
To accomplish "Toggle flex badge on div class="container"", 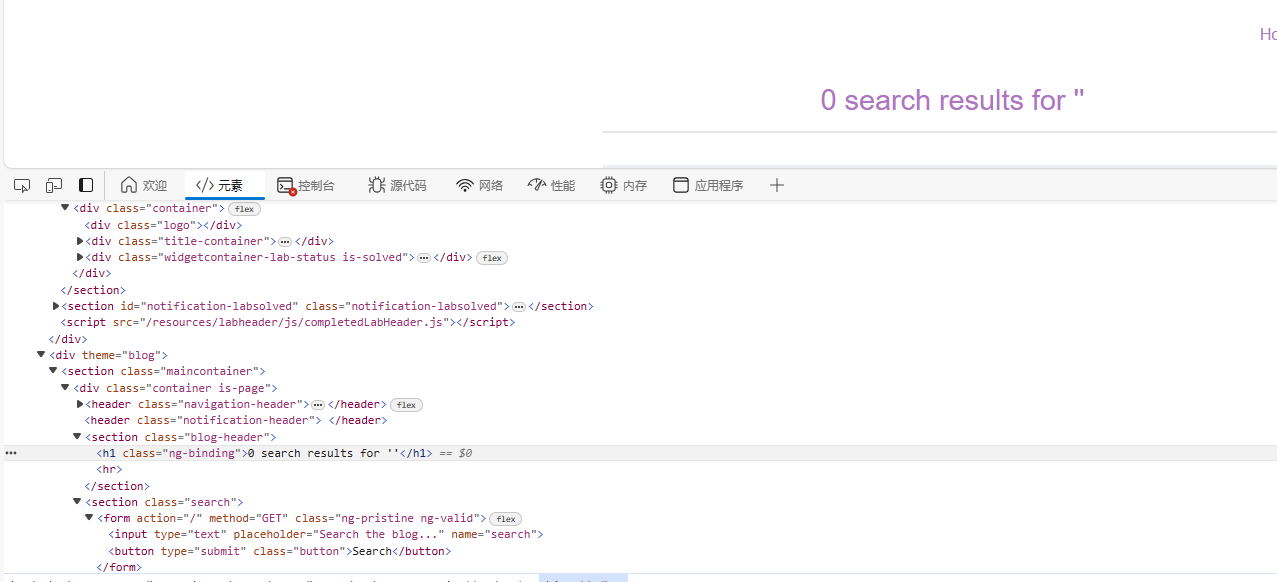I will tap(244, 209).
